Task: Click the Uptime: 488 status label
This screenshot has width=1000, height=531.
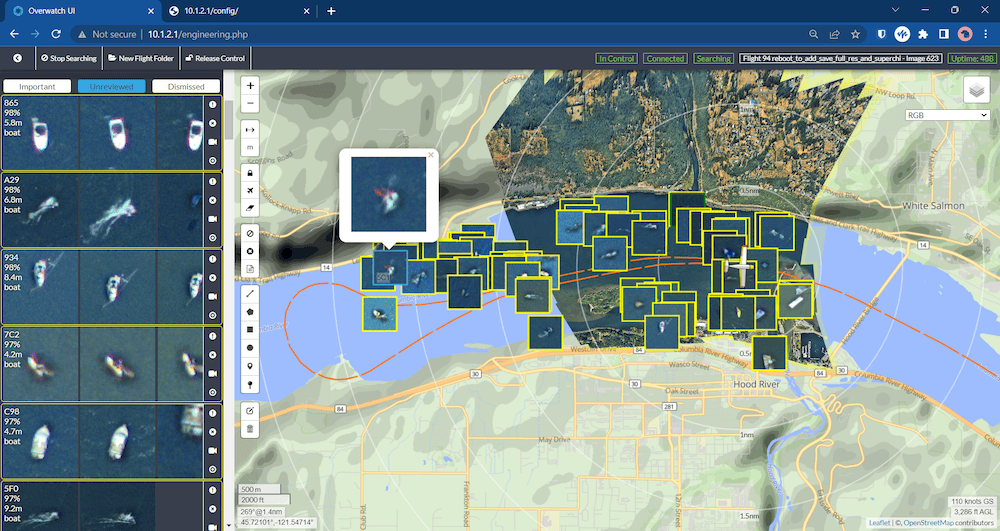Action: pos(972,58)
